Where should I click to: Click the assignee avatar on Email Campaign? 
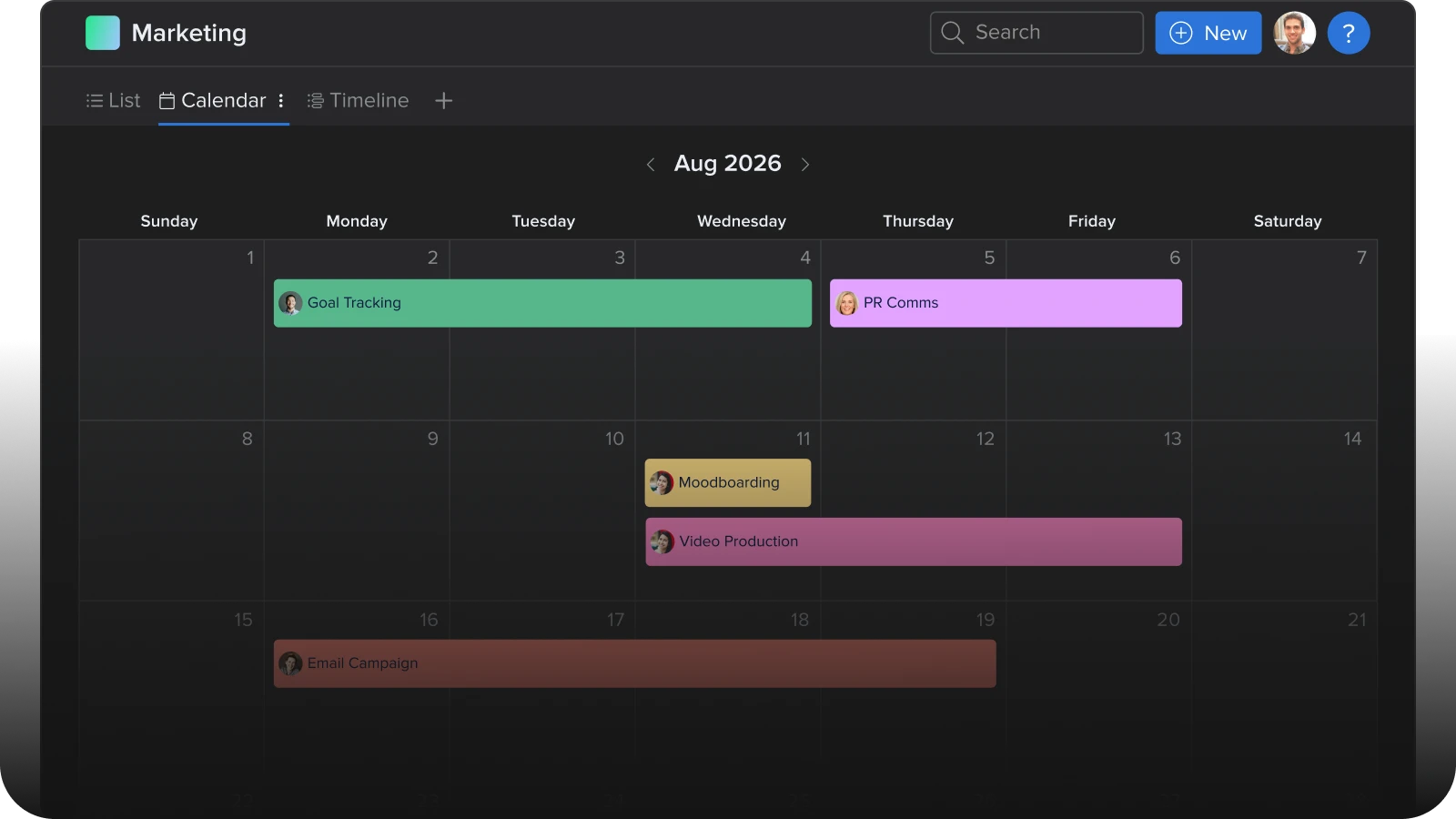290,663
